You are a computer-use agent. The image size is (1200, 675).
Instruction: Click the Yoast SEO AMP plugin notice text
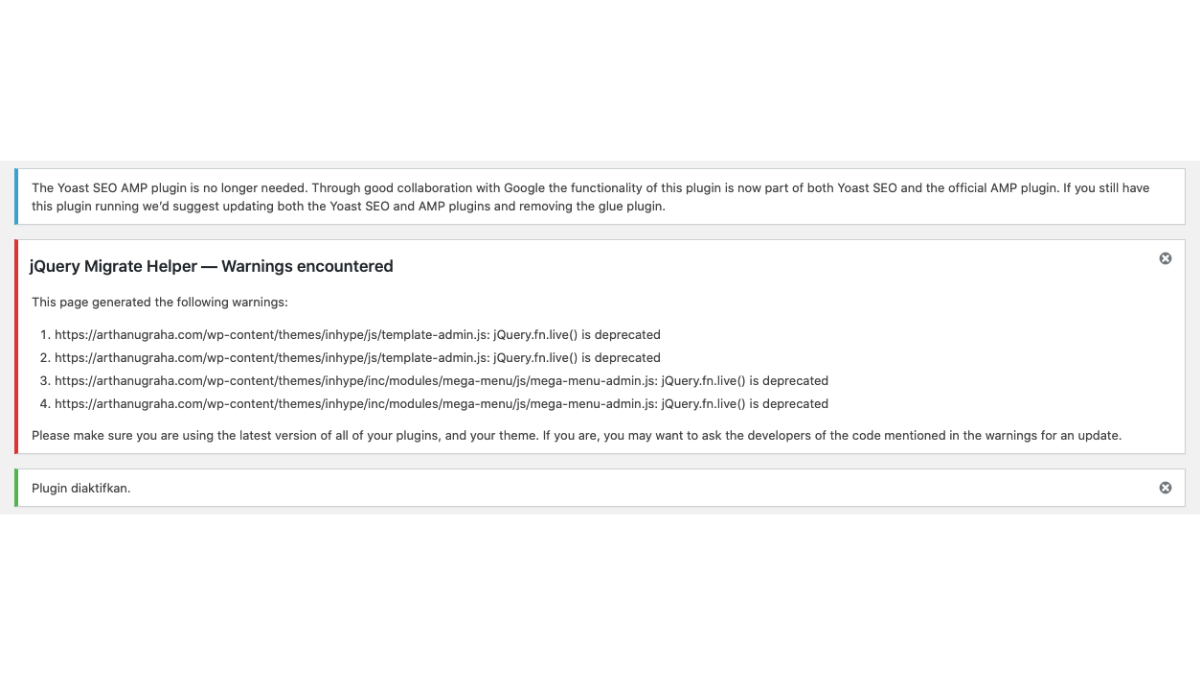coord(590,188)
